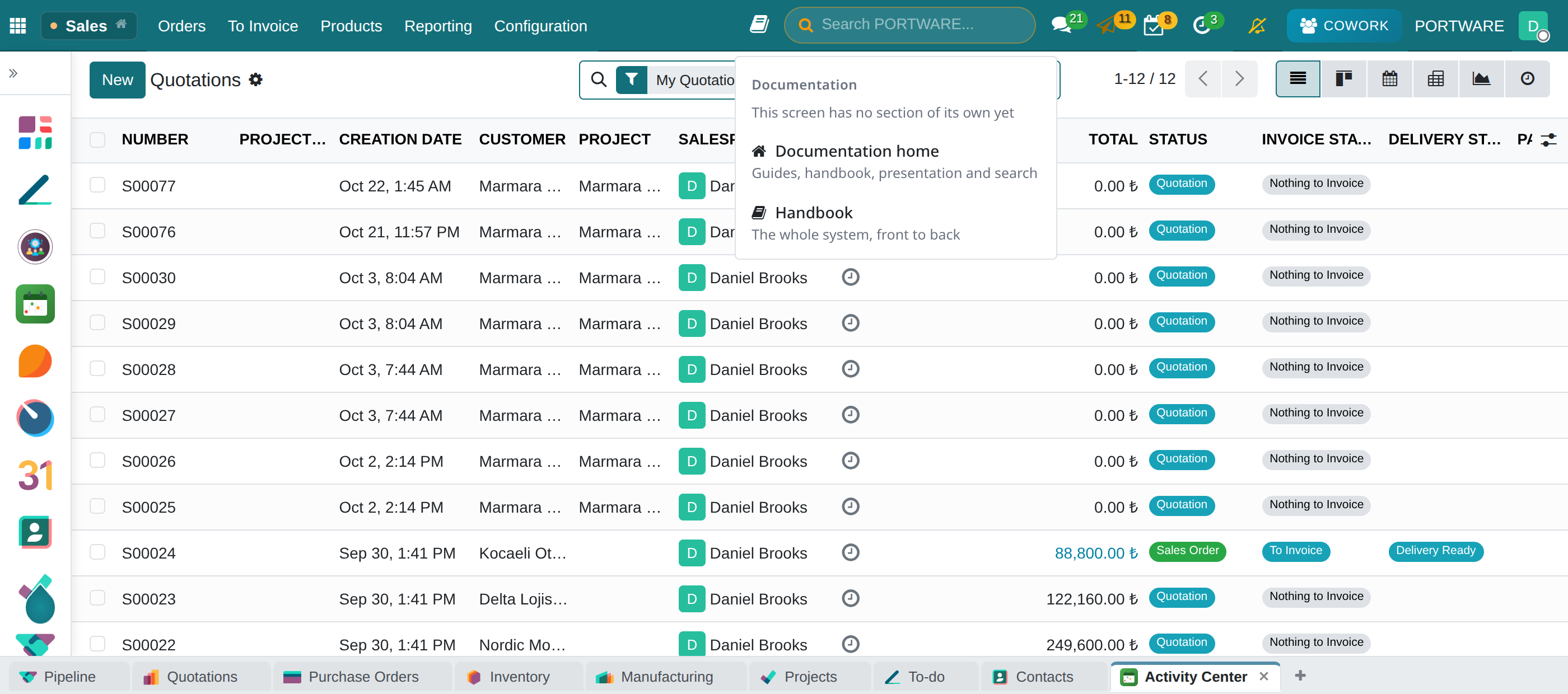Screen dimensions: 1568x694
Task: Open optional columns adjust icon
Action: (1548, 140)
